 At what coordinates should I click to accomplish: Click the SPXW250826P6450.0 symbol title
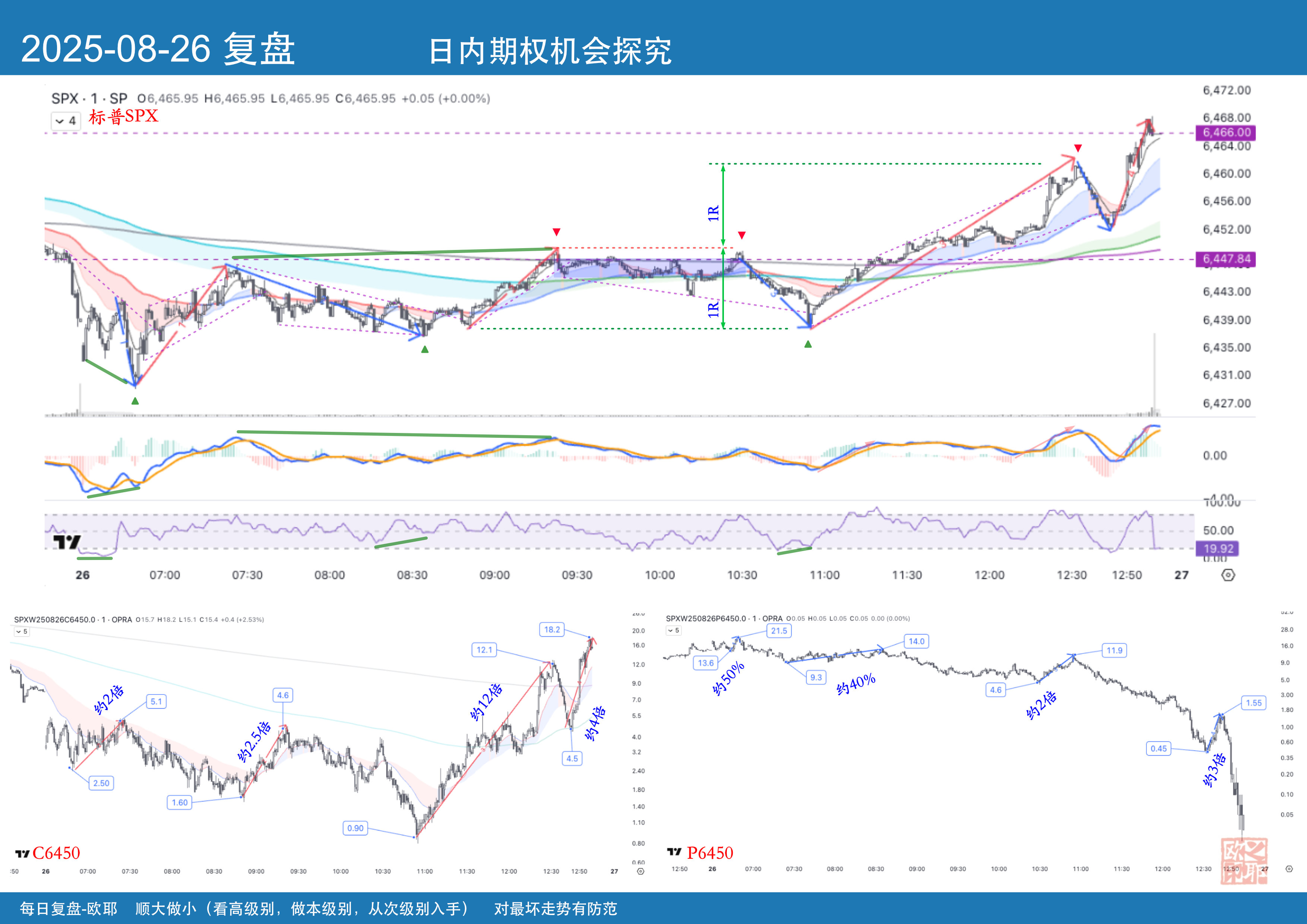coord(706,618)
